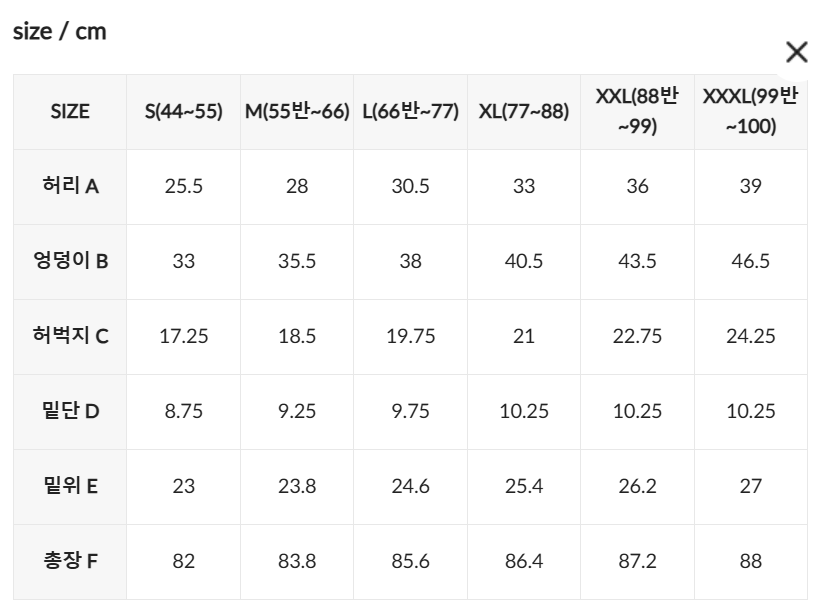
Task: Select the S(44~55) size column header
Action: click(183, 112)
